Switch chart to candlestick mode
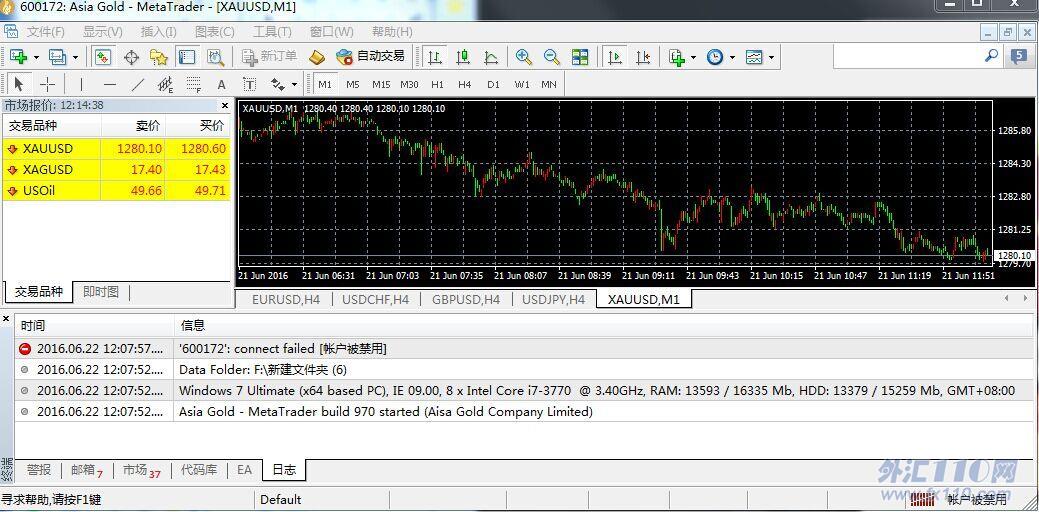Screen dimensions: 1039x512 463,57
